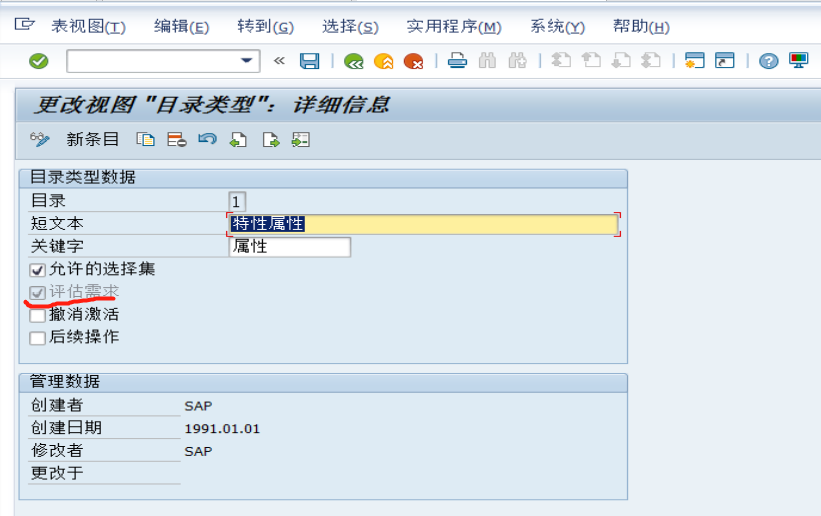Click the menu window icon before 表视图
821x516 pixels.
tap(24, 24)
